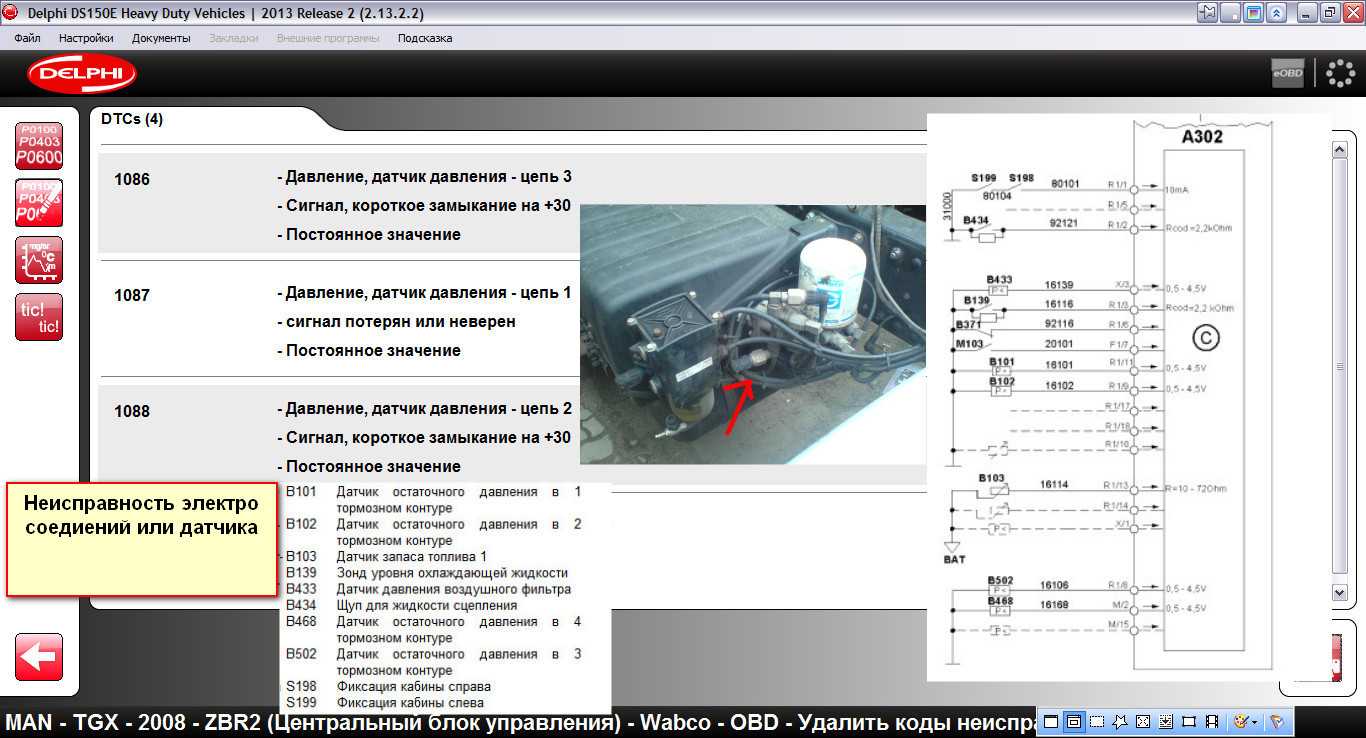Select the full window capture icon

point(1051,721)
